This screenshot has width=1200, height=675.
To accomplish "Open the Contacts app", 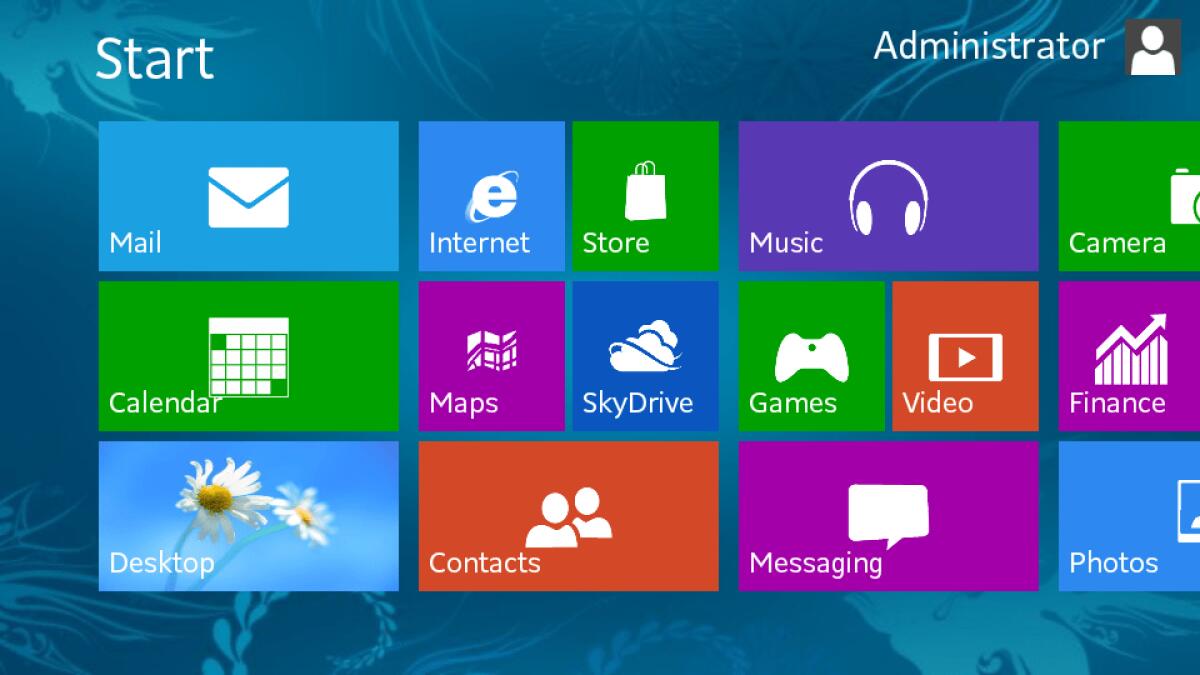I will (x=568, y=516).
